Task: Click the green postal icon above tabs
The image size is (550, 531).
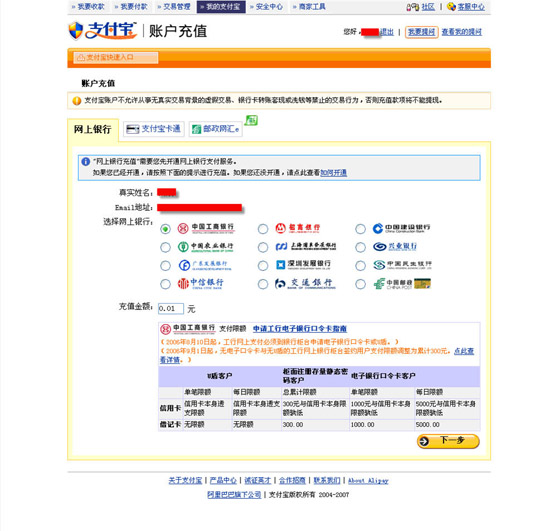Action: click(251, 120)
